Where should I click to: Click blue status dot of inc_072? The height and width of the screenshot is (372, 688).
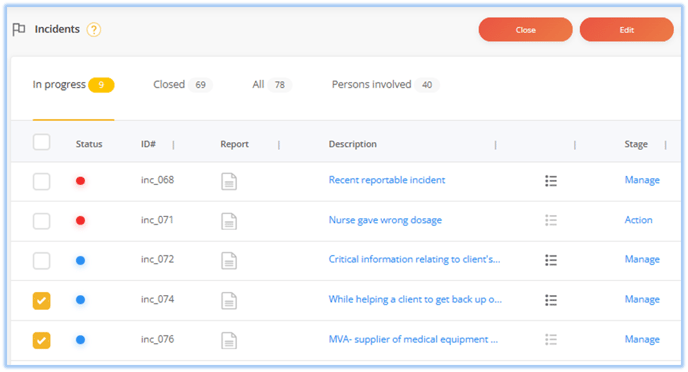coord(80,260)
